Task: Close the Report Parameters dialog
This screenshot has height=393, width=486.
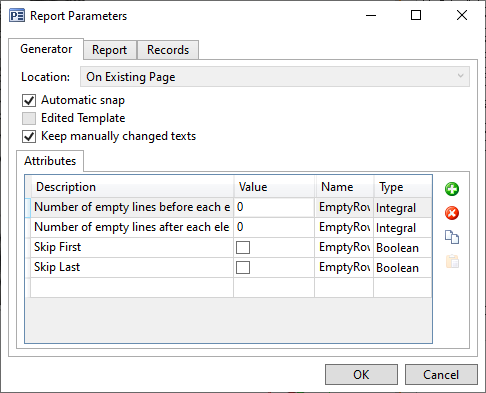Action: (462, 15)
